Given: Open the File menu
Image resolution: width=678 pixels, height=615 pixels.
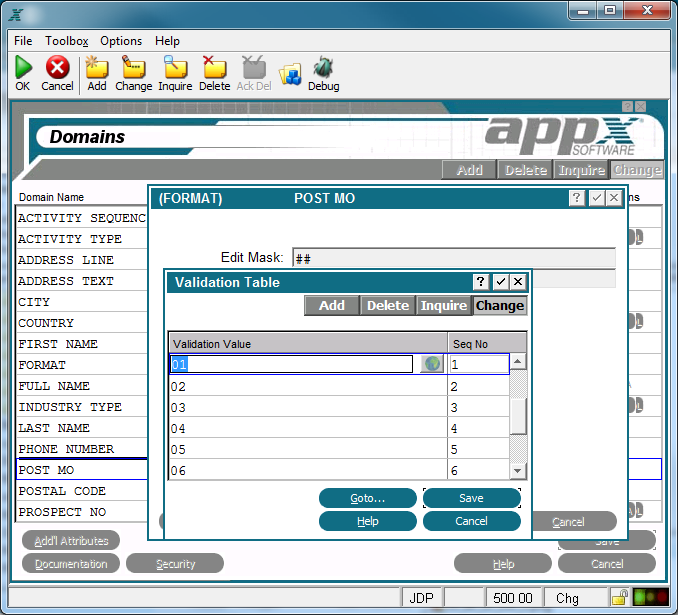Looking at the screenshot, I should click(23, 41).
